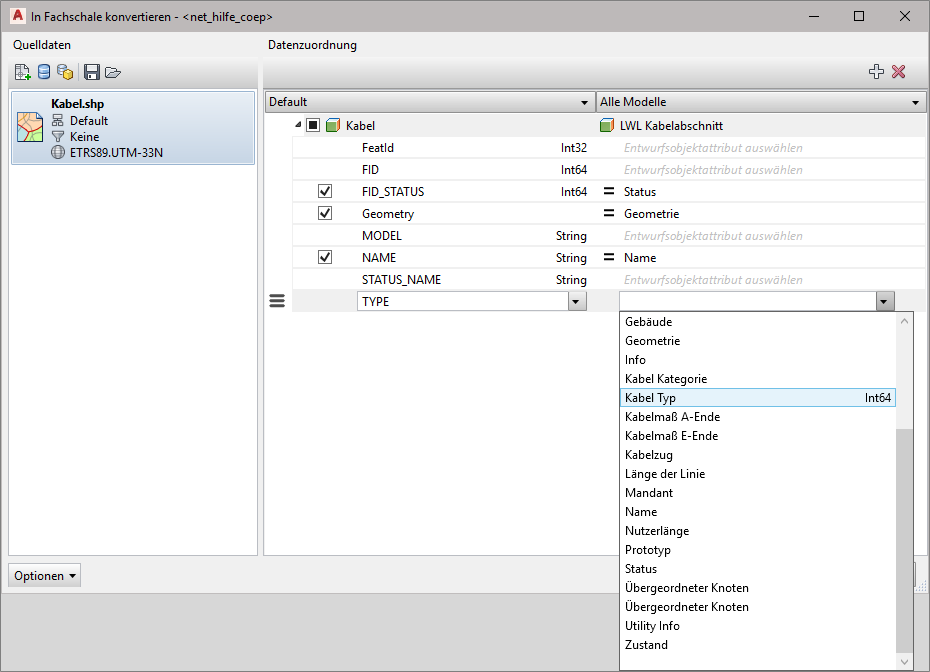Click the add file source icon

pos(23,72)
